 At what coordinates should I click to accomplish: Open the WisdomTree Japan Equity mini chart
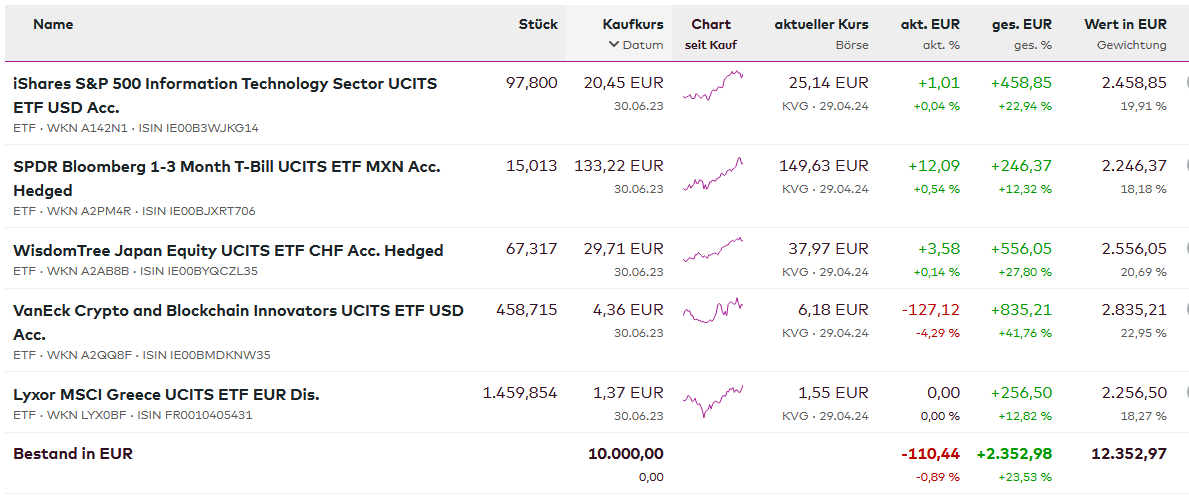713,250
